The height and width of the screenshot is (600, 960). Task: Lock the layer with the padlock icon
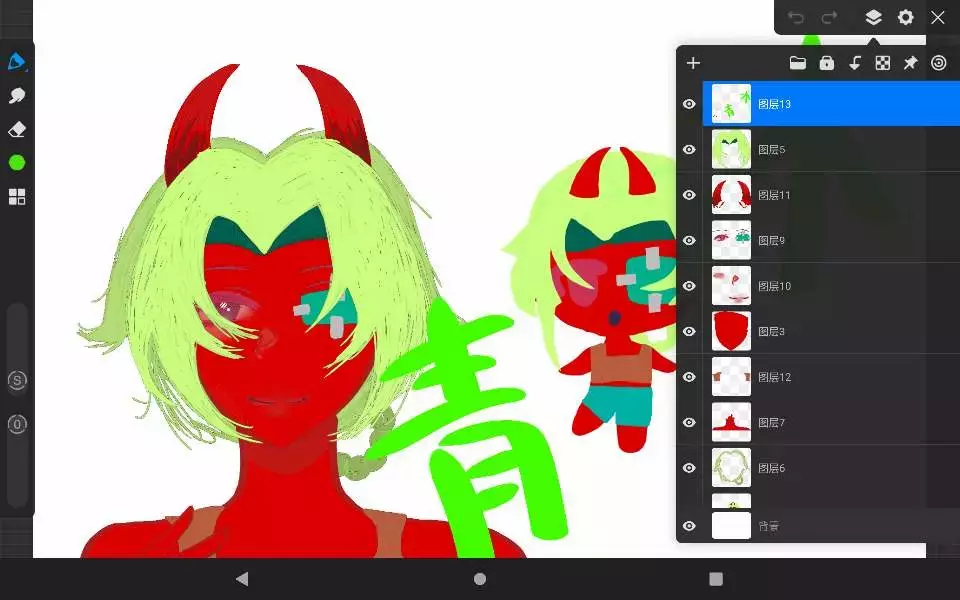pyautogui.click(x=826, y=63)
